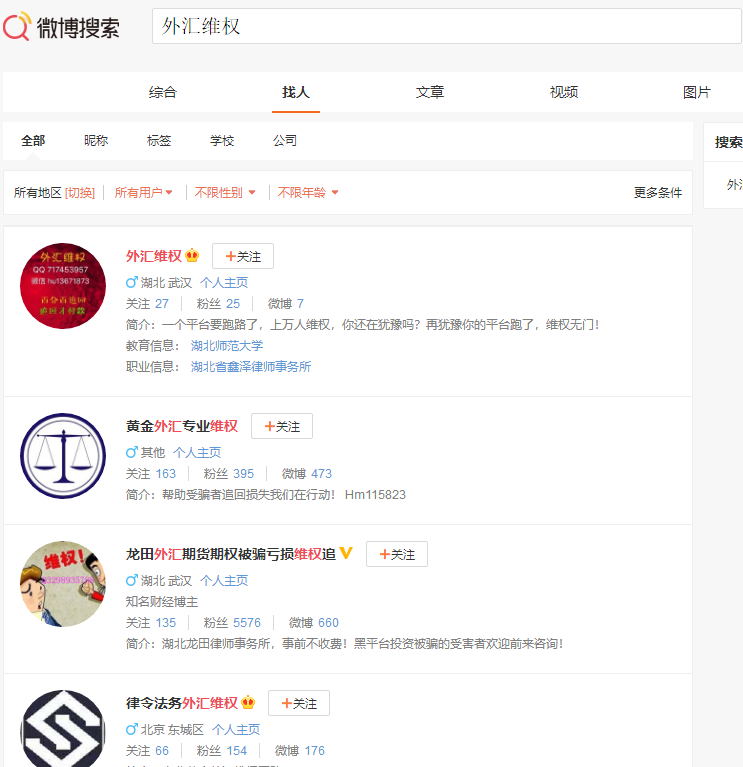Click the 搜索 heading in right panel

pyautogui.click(x=728, y=142)
